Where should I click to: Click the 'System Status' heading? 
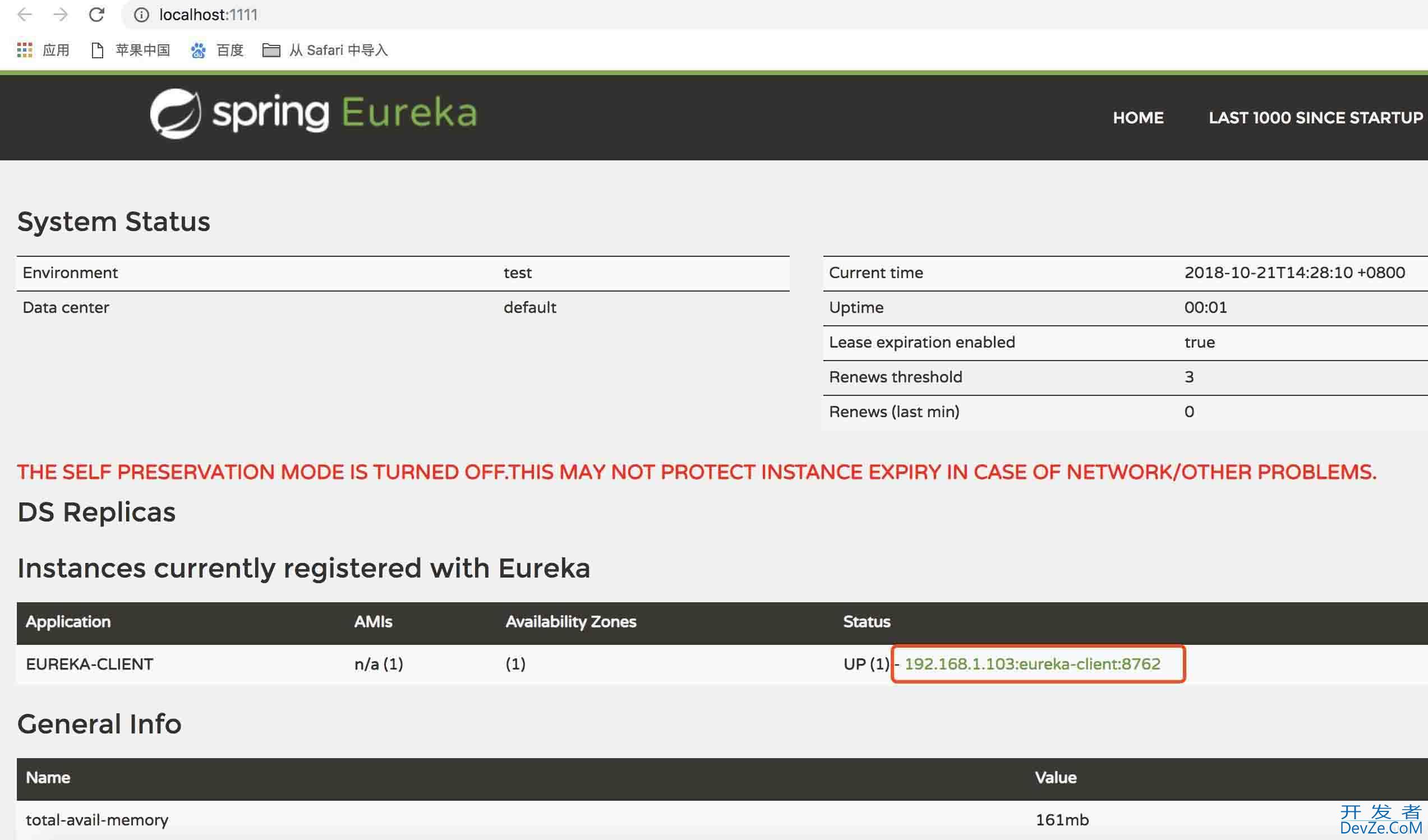(113, 221)
